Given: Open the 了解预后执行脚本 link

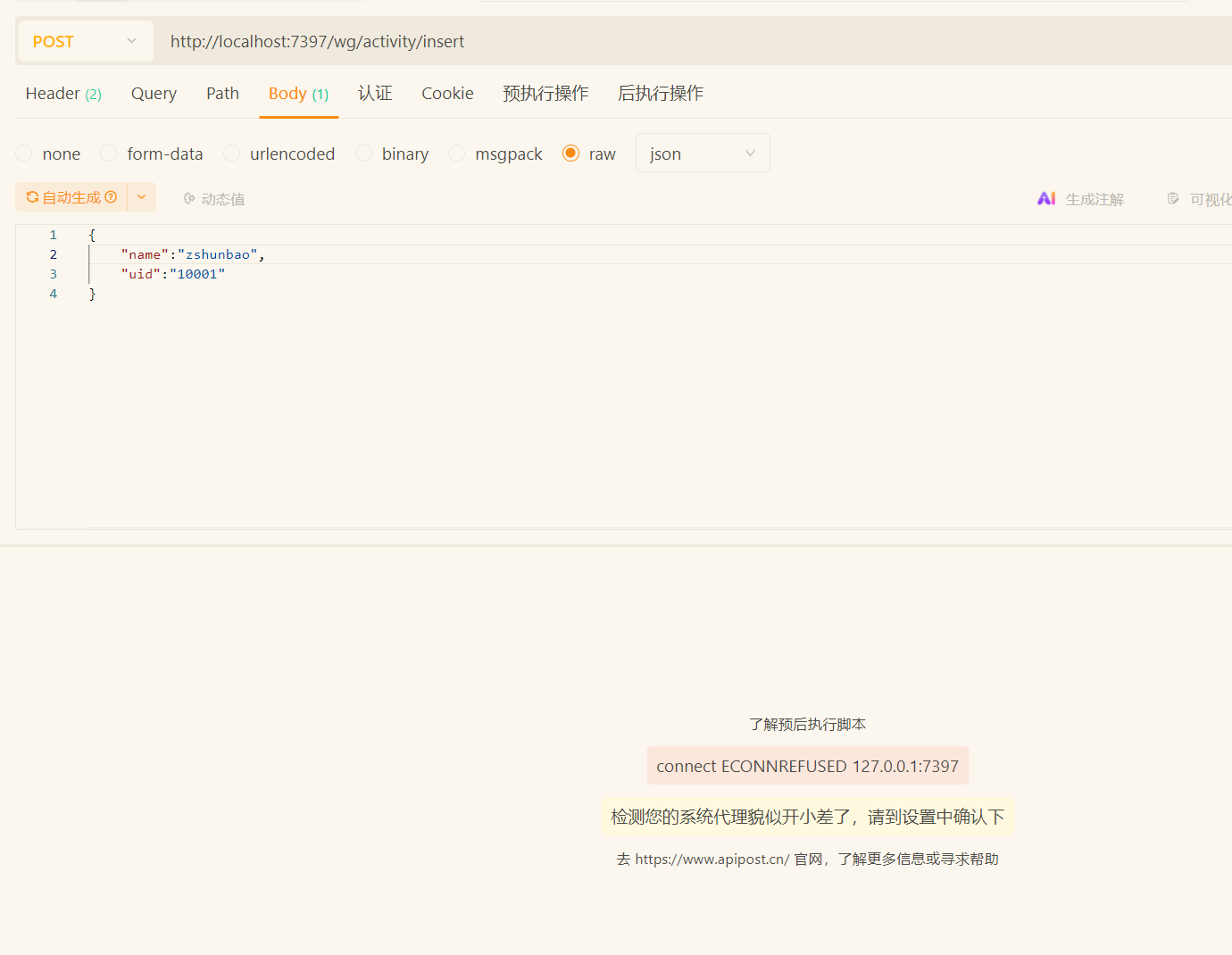Looking at the screenshot, I should 807,724.
